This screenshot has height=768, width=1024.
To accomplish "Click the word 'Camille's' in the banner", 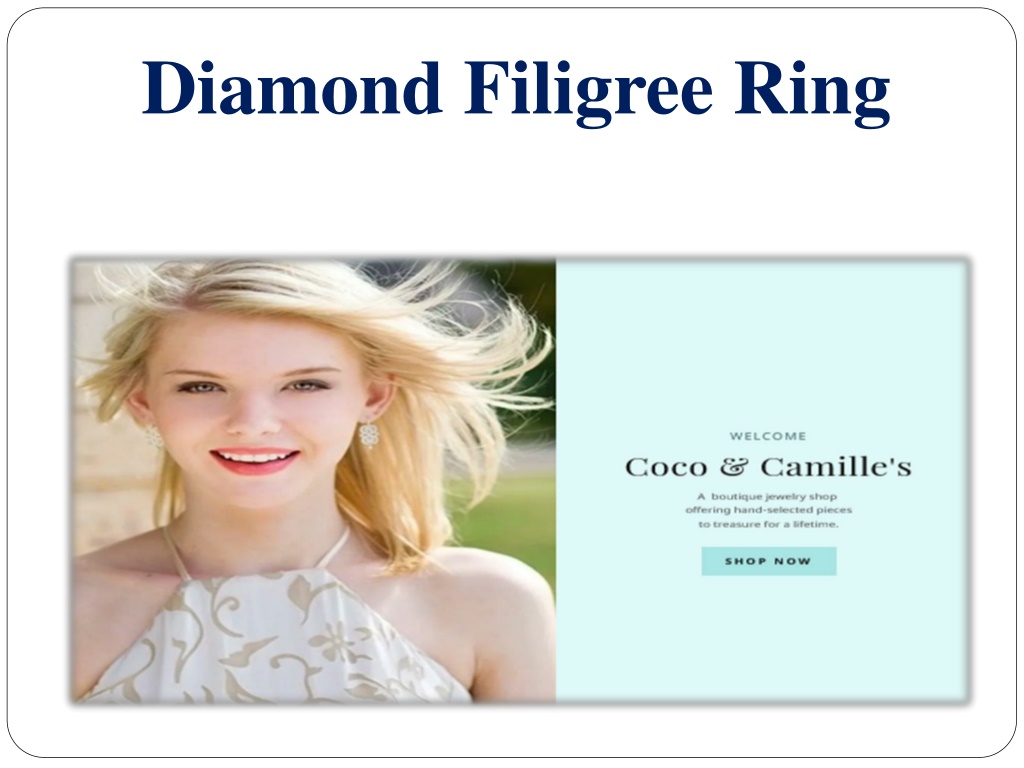I will tap(836, 467).
